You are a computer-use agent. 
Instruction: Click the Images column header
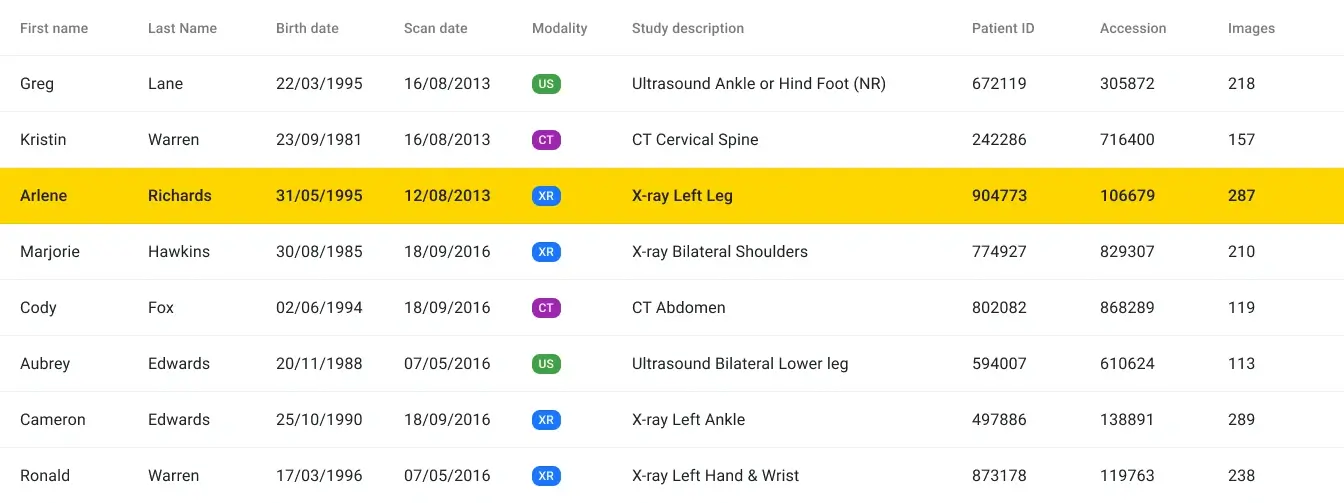(x=1251, y=28)
